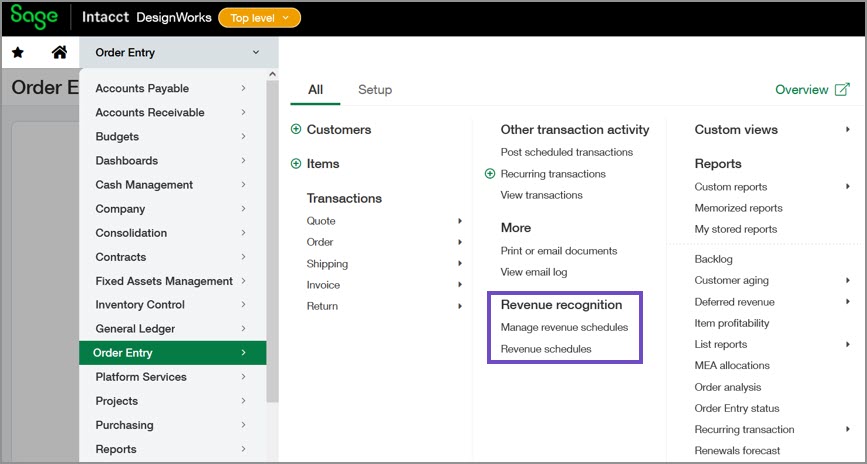Screen dimensions: 867x464
Task: Open Reports module in the sidebar
Action: 173,449
